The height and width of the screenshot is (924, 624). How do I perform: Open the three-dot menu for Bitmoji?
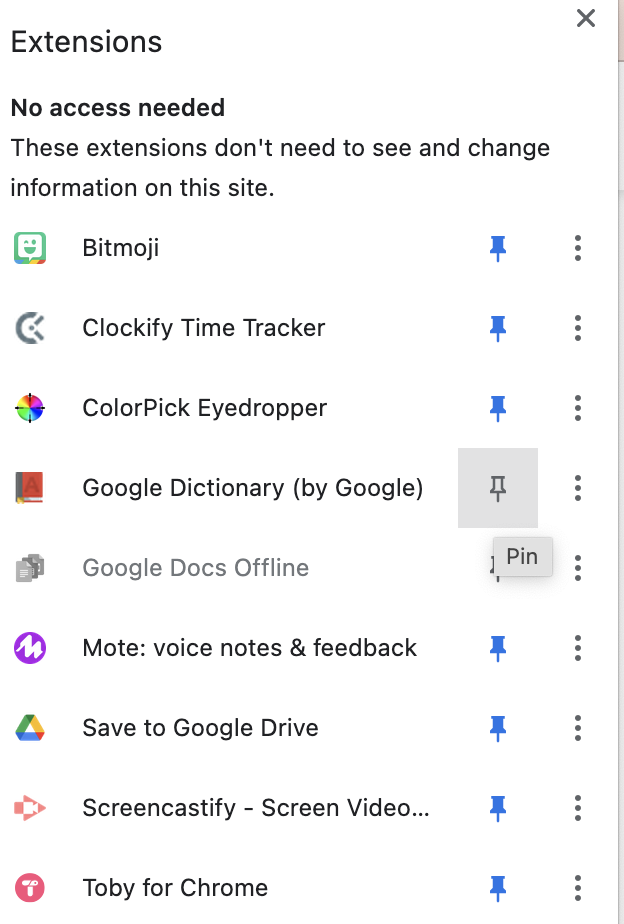578,248
